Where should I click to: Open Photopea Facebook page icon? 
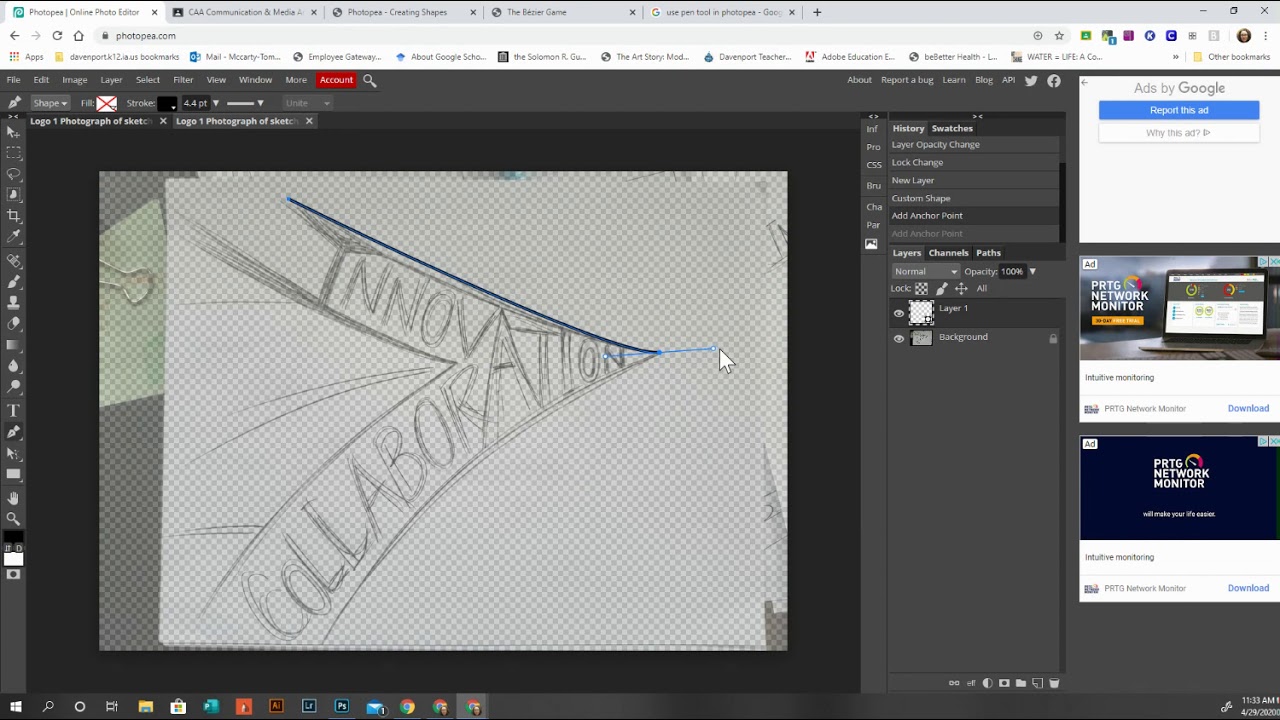pos(1054,80)
